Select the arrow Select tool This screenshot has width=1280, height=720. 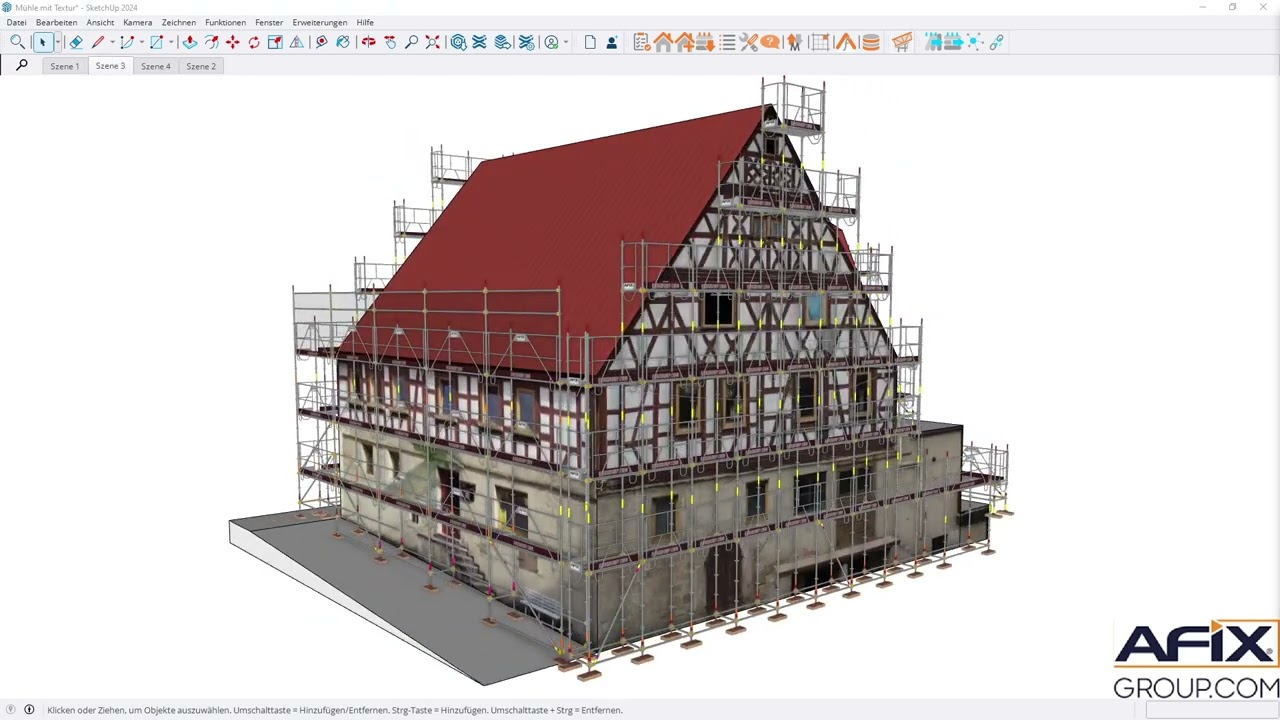coord(43,42)
